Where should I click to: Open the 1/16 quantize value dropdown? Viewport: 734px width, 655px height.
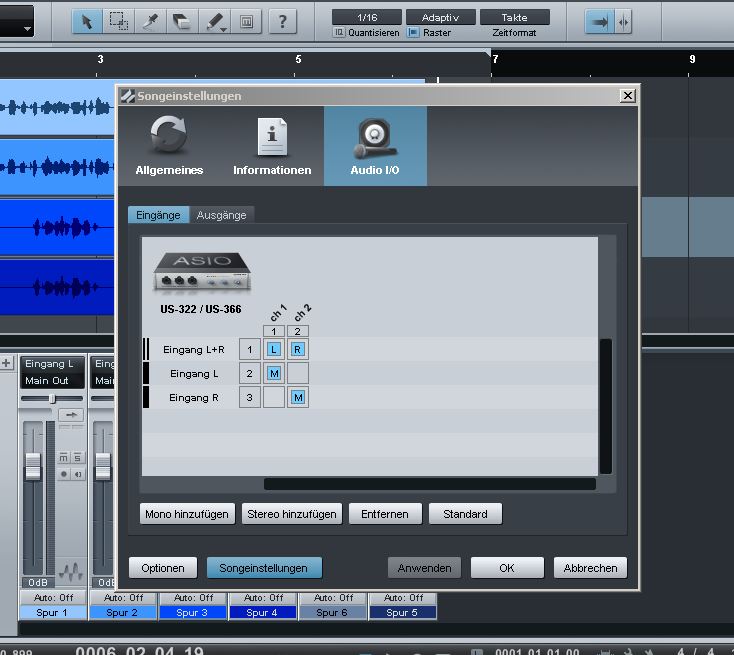click(367, 17)
